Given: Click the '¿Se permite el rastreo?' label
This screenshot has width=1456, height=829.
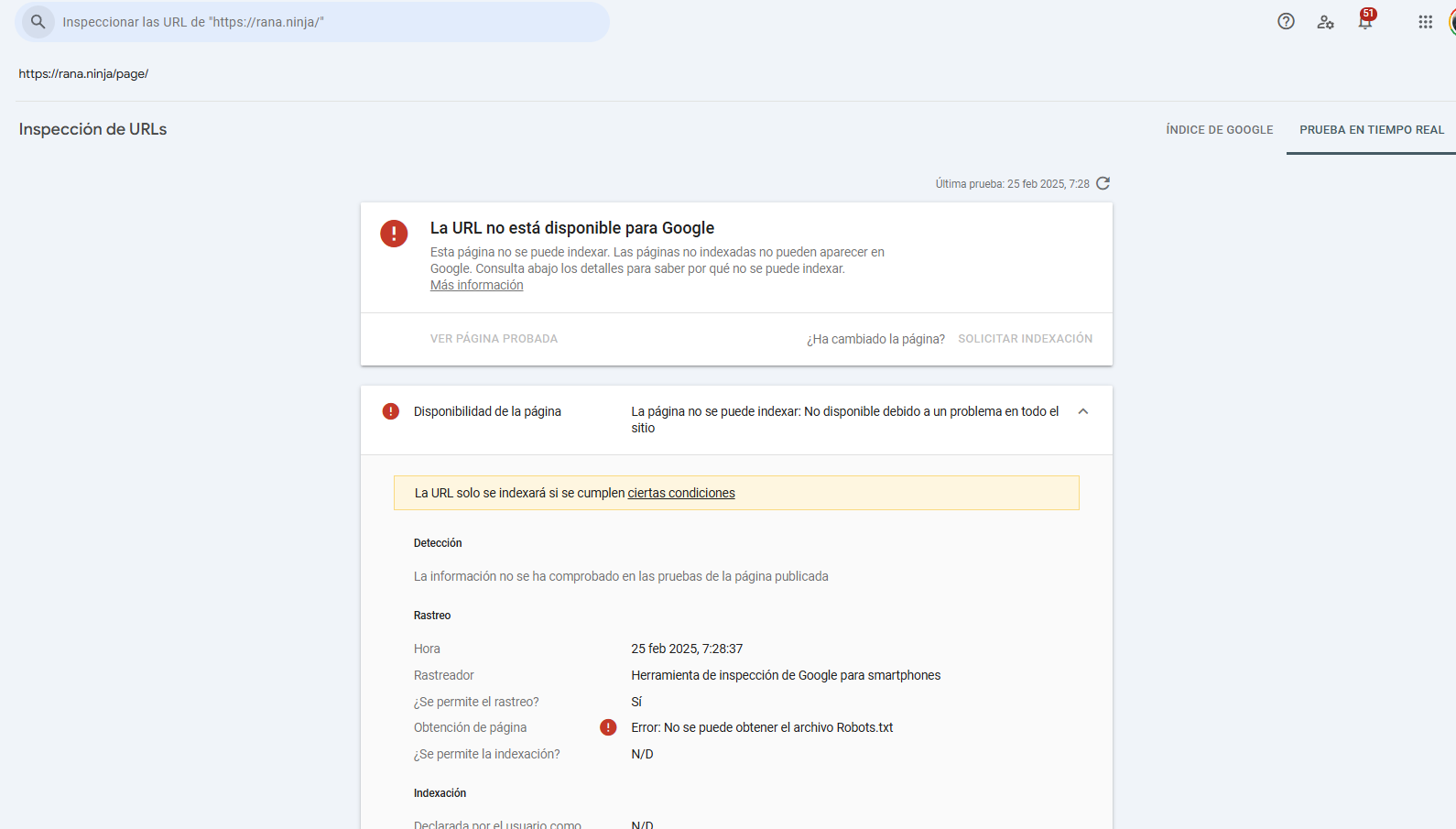Looking at the screenshot, I should (476, 702).
